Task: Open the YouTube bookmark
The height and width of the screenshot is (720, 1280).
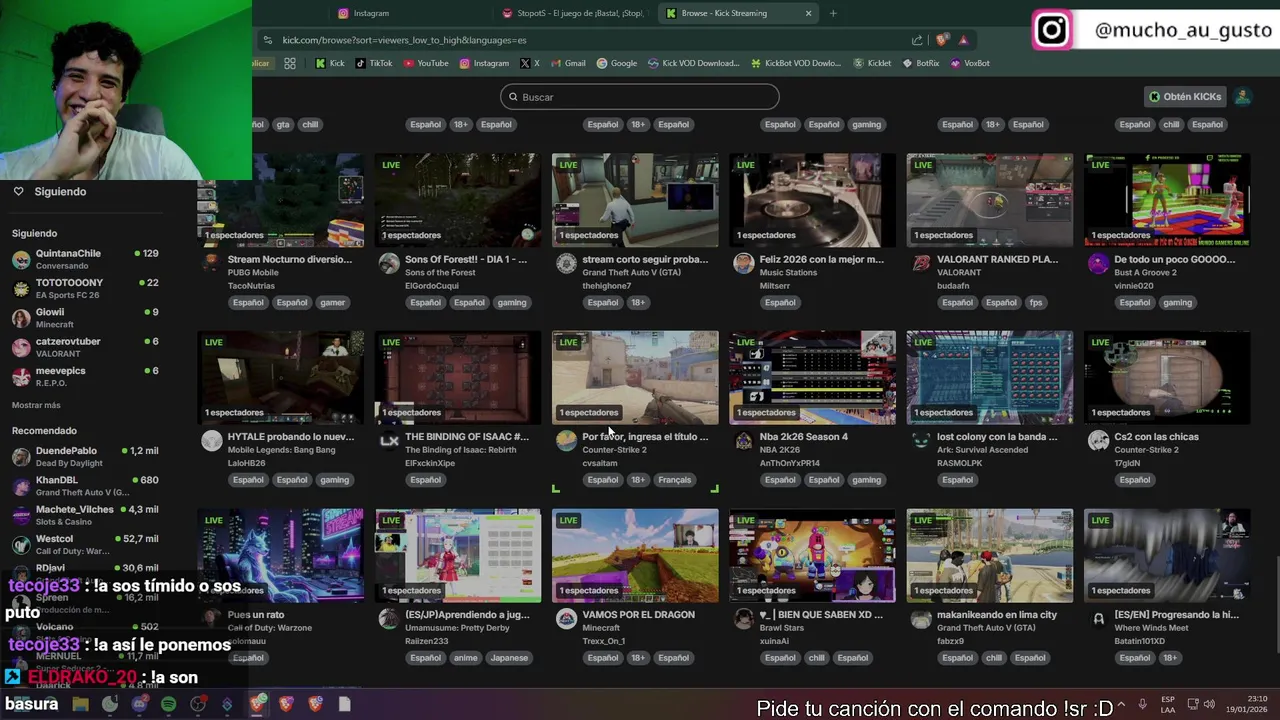Action: click(426, 63)
